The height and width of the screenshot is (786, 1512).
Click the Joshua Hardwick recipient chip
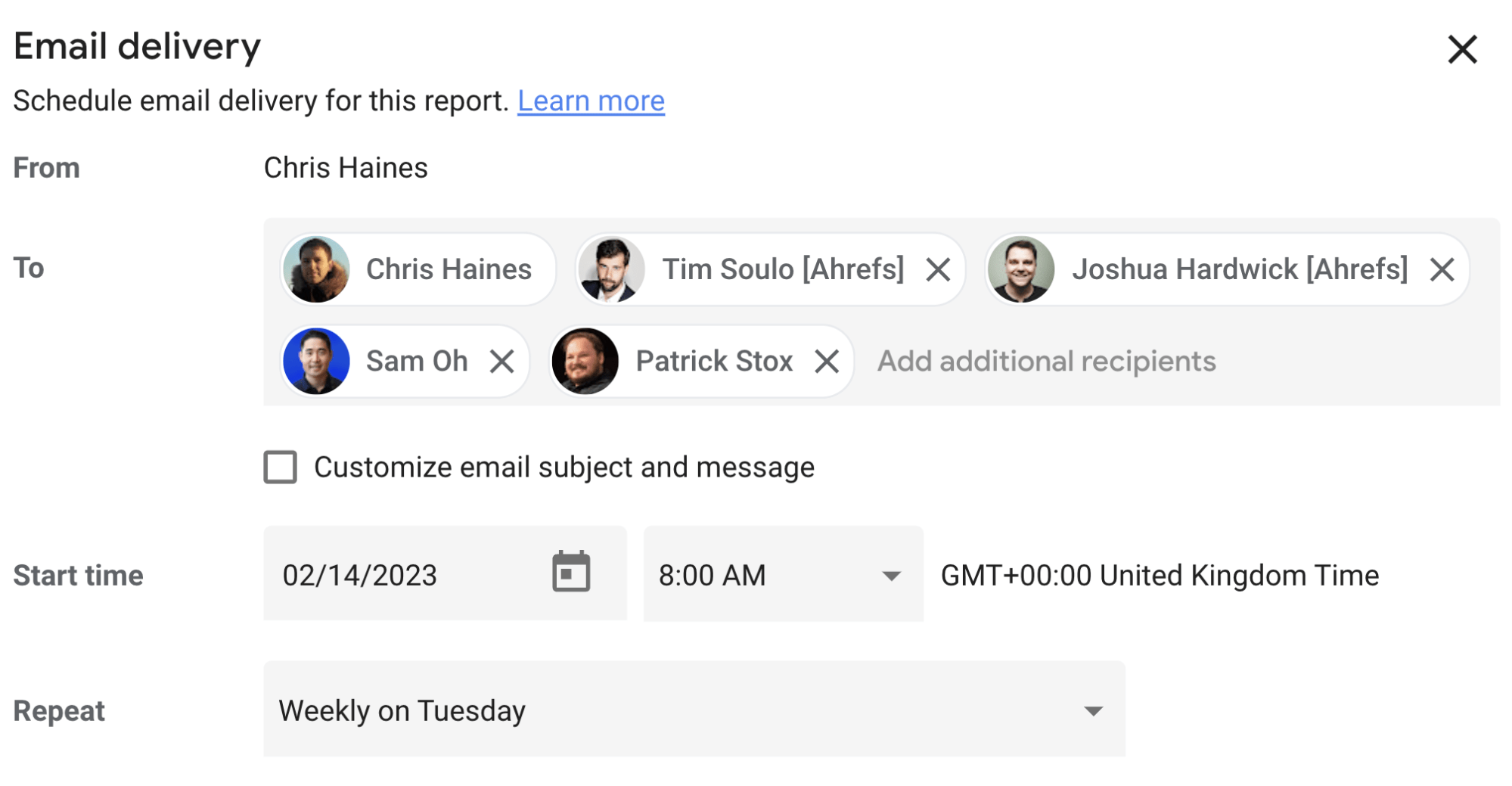point(1238,269)
